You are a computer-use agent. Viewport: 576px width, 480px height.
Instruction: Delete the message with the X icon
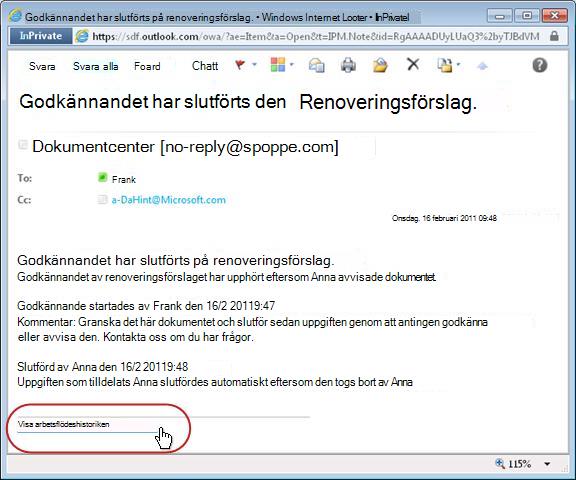click(413, 65)
